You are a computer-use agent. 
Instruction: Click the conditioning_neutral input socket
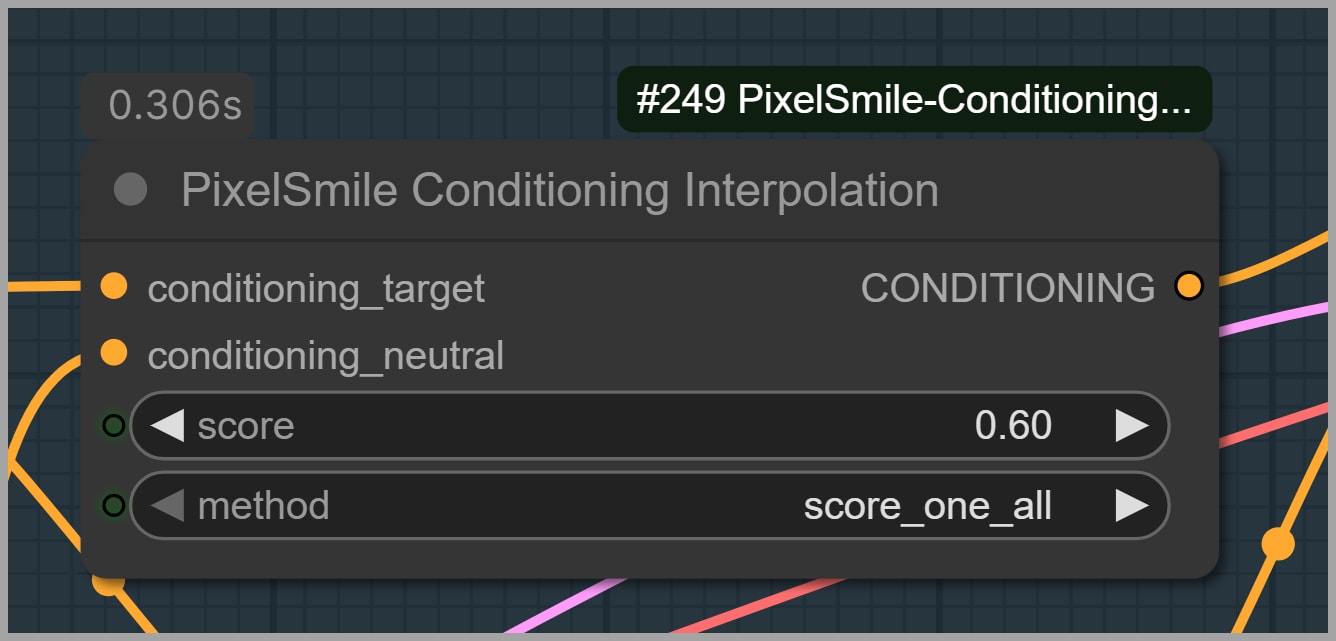114,353
